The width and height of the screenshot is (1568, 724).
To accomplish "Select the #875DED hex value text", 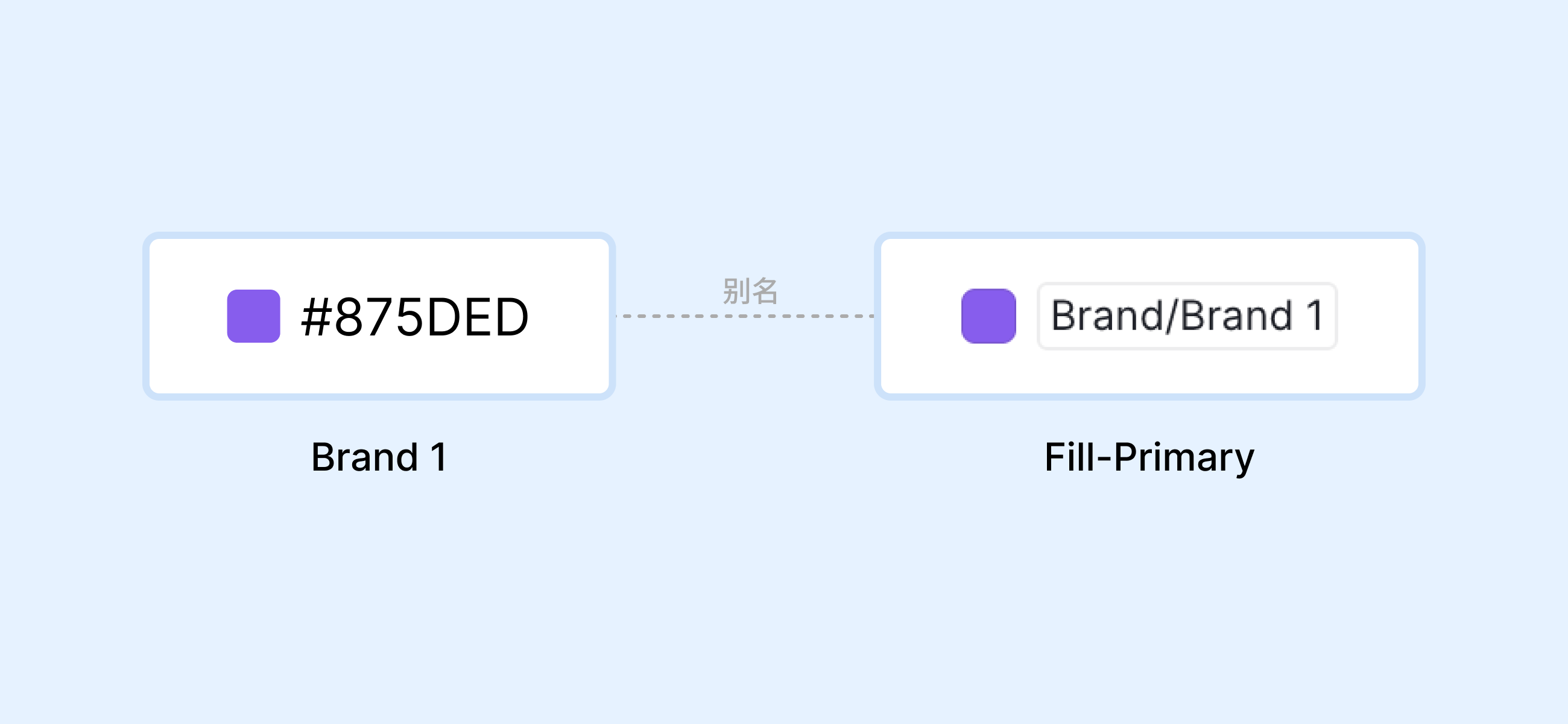I will [x=415, y=317].
